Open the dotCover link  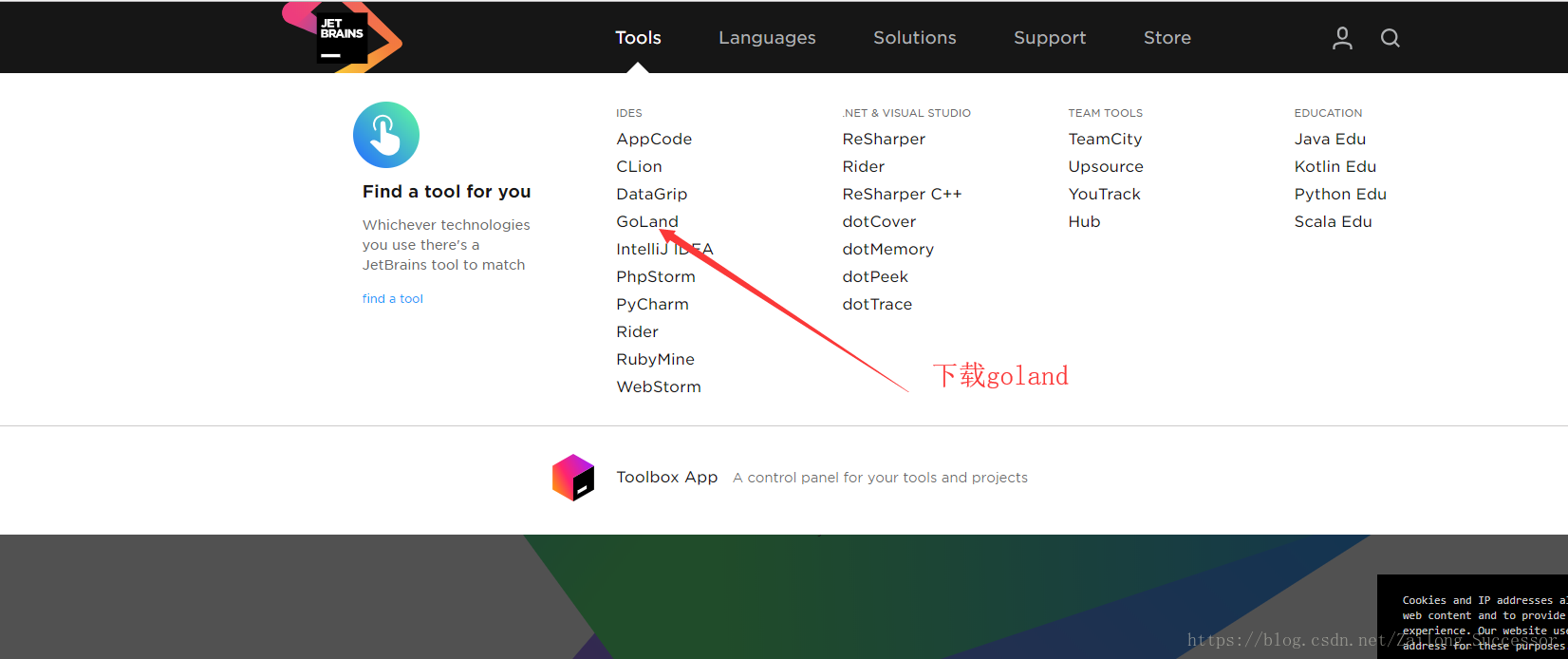coord(879,221)
